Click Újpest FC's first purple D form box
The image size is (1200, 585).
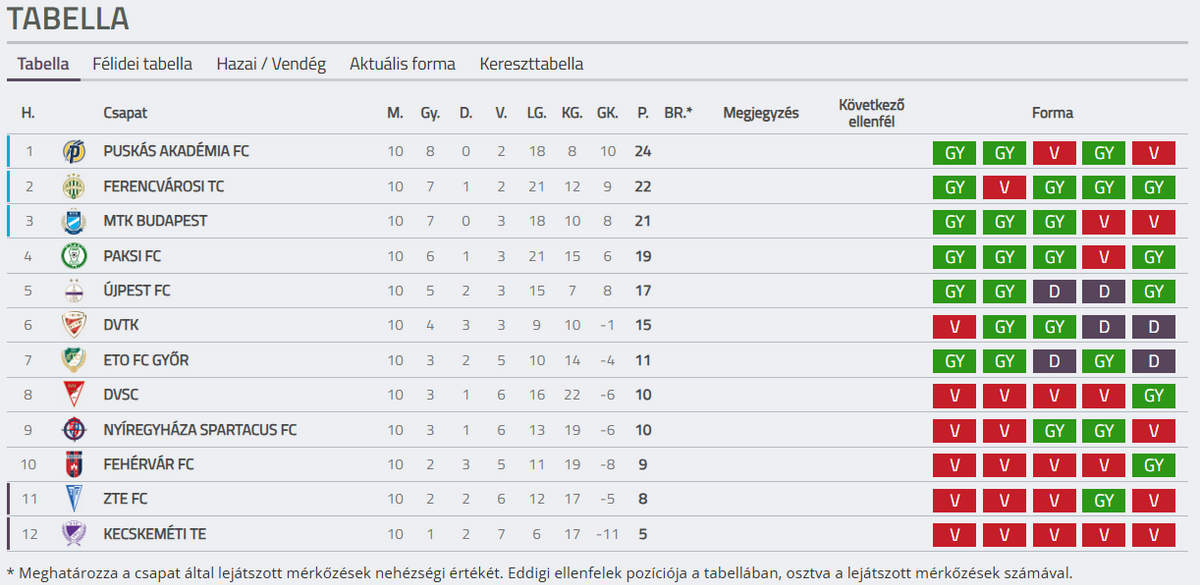tap(1054, 291)
